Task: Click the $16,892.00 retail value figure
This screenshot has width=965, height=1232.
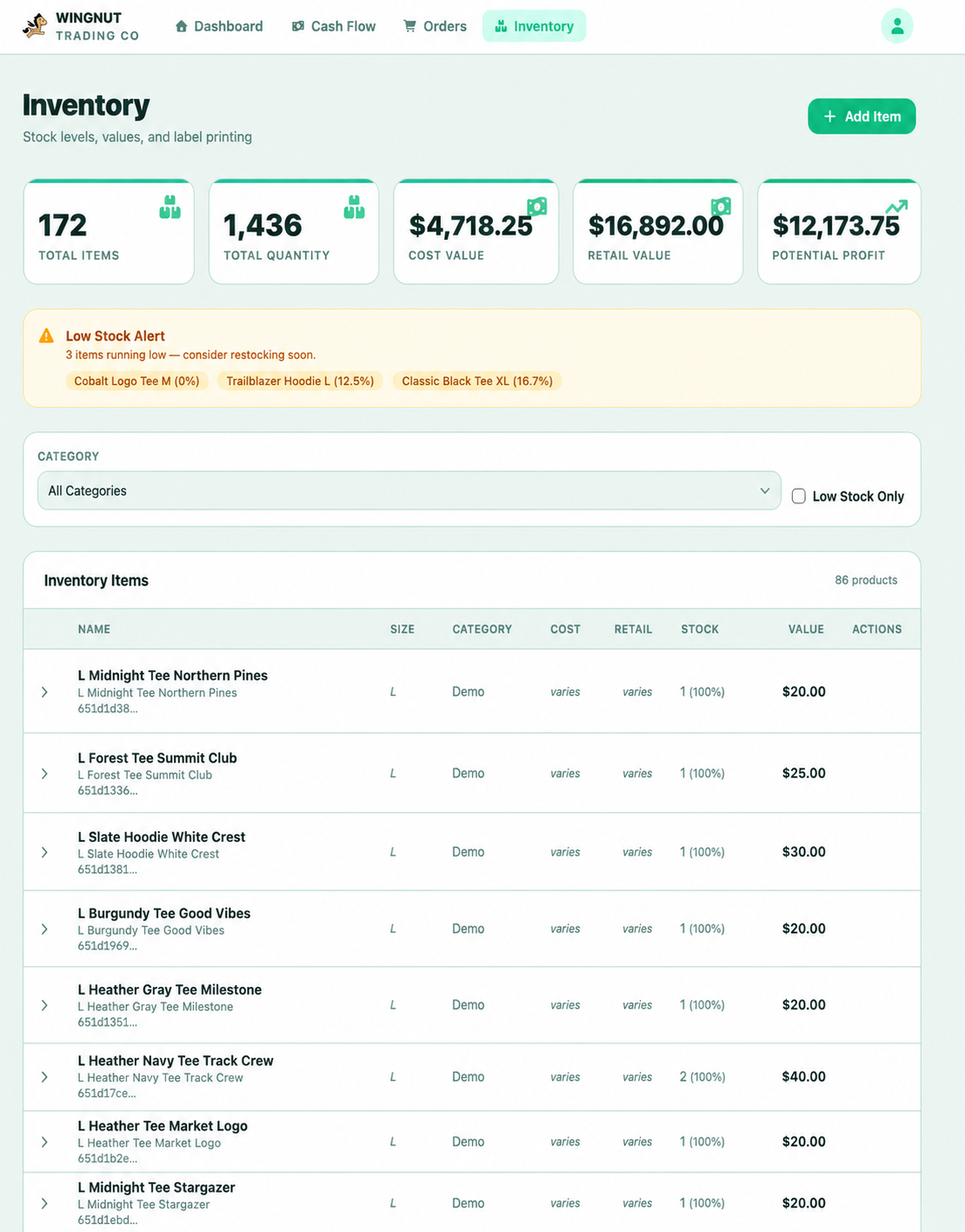Action: coord(656,226)
